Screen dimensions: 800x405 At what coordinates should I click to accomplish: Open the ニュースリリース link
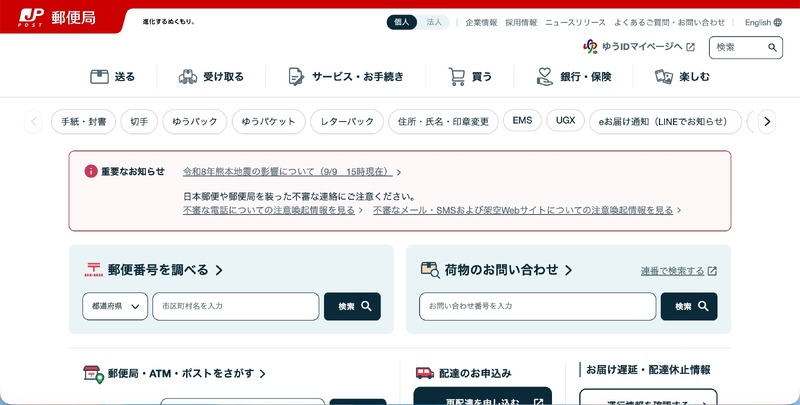[575, 22]
